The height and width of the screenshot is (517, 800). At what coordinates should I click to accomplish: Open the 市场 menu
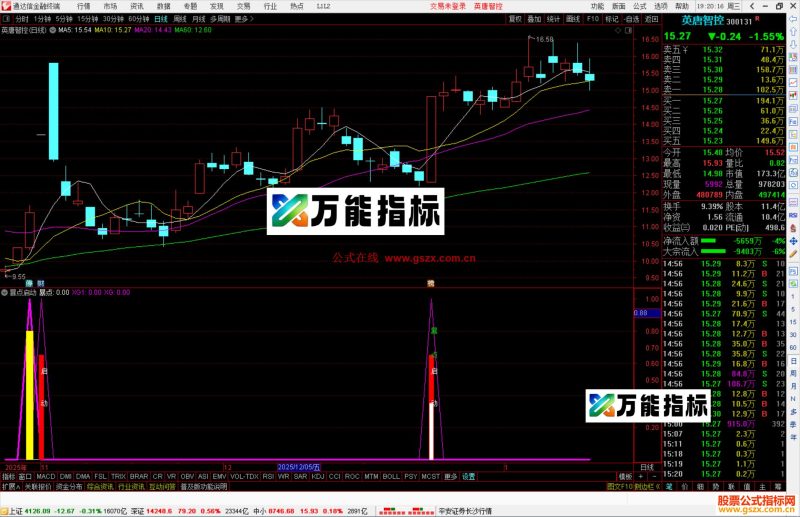(x=110, y=6)
